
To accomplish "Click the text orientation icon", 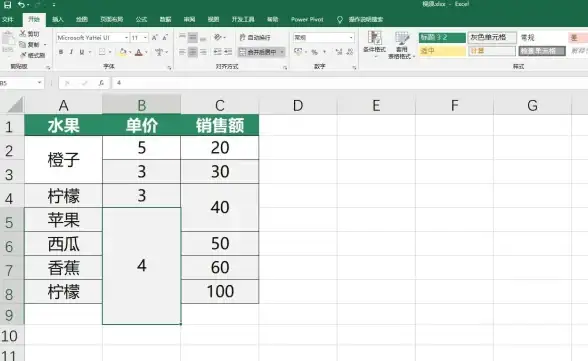I will tap(218, 37).
